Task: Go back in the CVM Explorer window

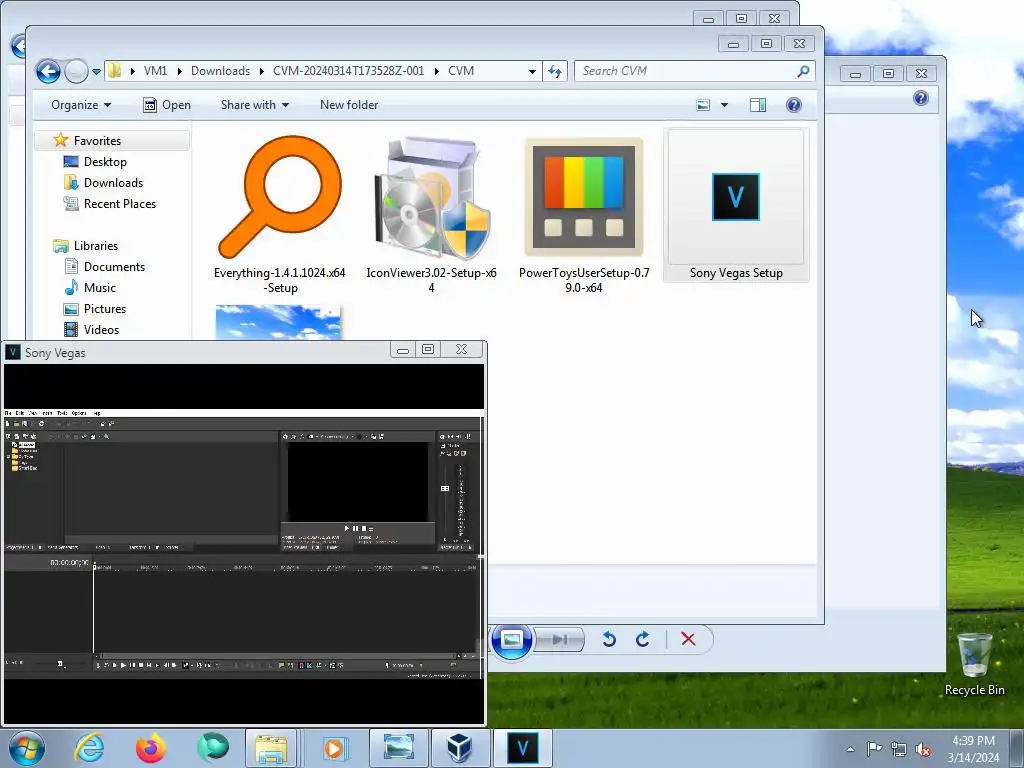Action: (x=48, y=71)
